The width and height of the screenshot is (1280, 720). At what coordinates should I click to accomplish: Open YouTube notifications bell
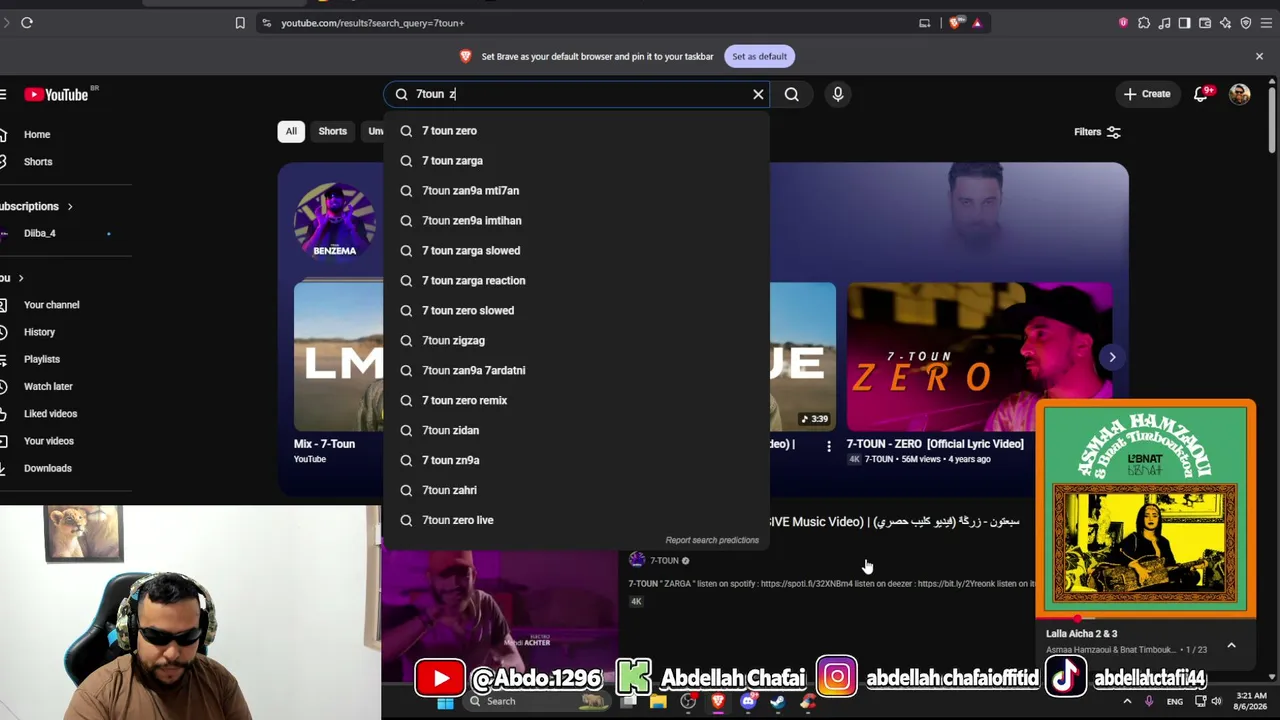pyautogui.click(x=1201, y=94)
